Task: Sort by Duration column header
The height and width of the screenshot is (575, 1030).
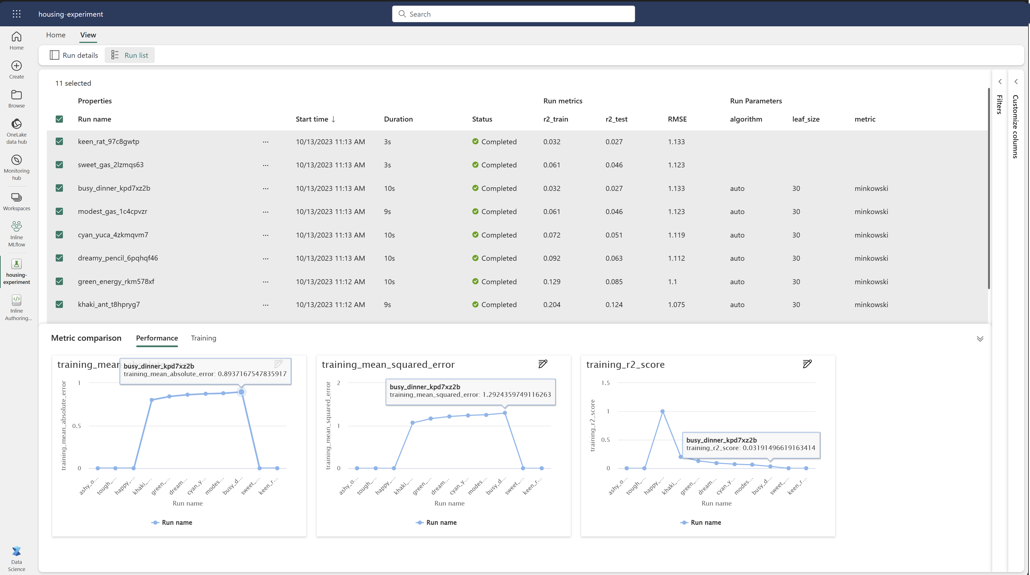Action: (x=398, y=119)
